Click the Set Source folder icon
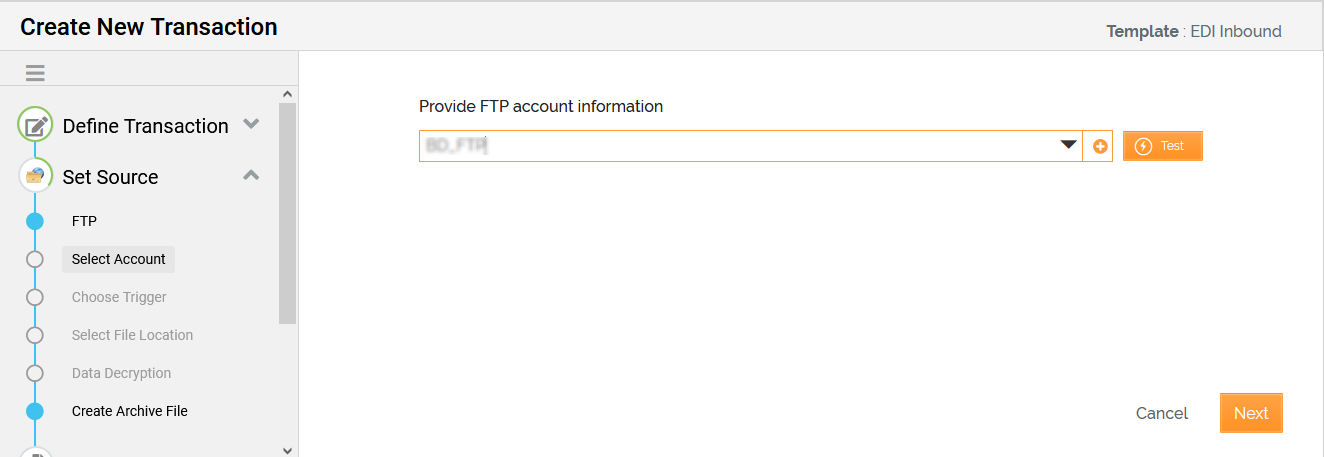Image resolution: width=1324 pixels, height=457 pixels. [x=35, y=177]
